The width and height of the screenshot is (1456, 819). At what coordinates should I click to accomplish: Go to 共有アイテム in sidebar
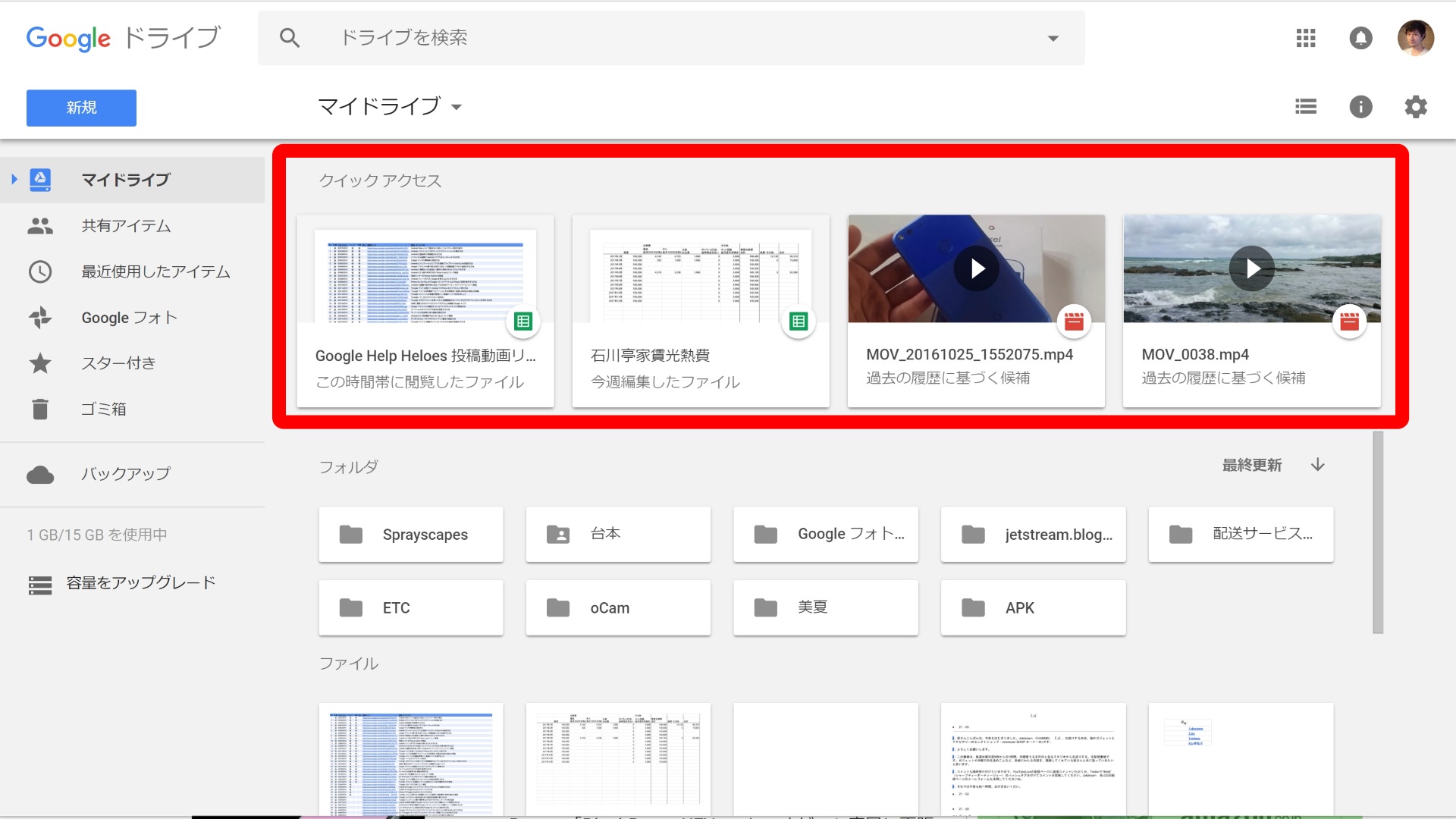click(x=126, y=226)
